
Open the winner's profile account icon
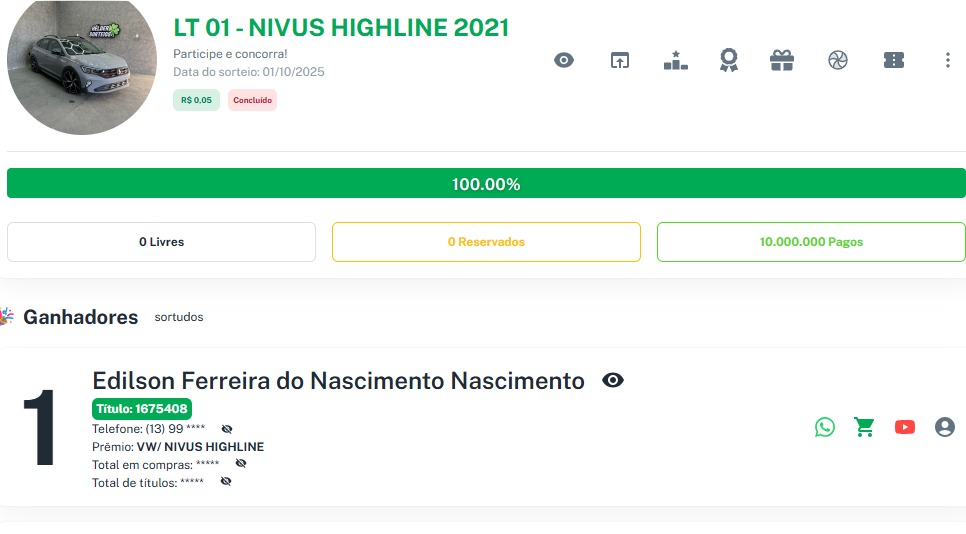945,427
